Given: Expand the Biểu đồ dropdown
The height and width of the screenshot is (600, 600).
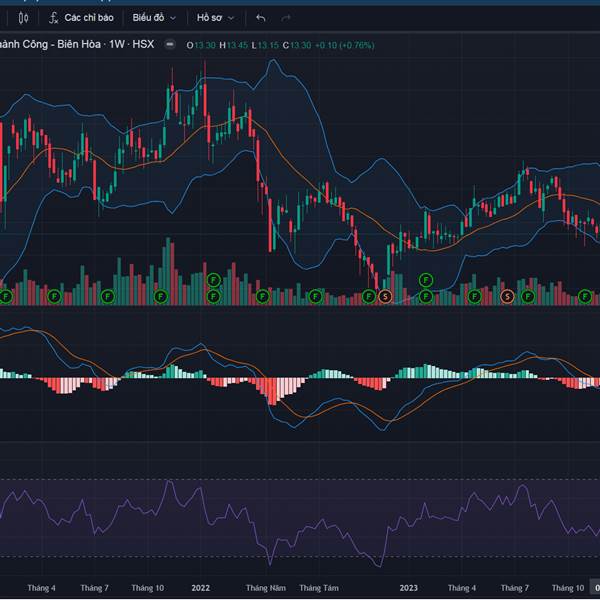Looking at the screenshot, I should click(x=154, y=18).
